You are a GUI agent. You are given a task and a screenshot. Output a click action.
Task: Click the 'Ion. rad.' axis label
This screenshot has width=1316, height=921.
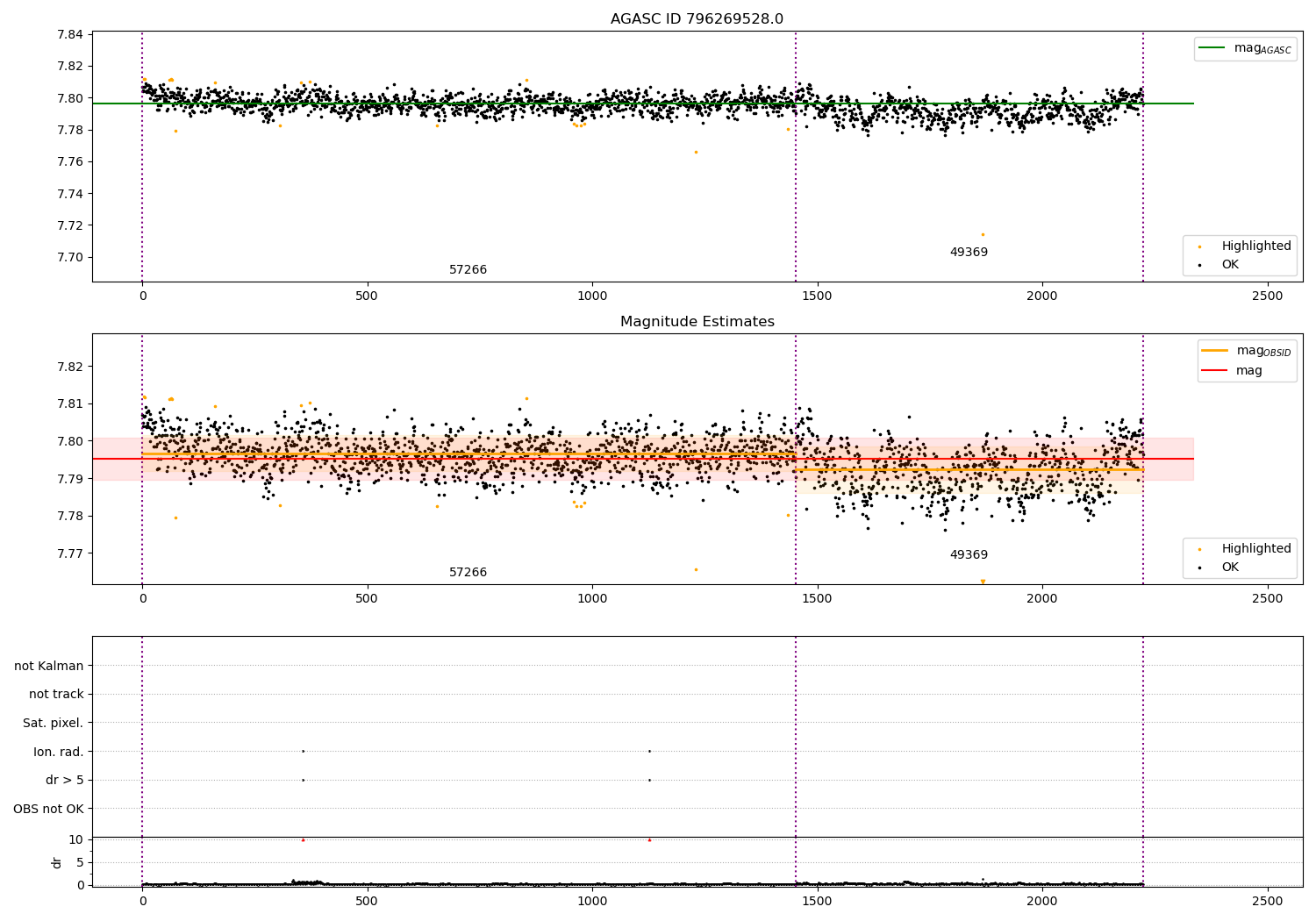[x=59, y=752]
